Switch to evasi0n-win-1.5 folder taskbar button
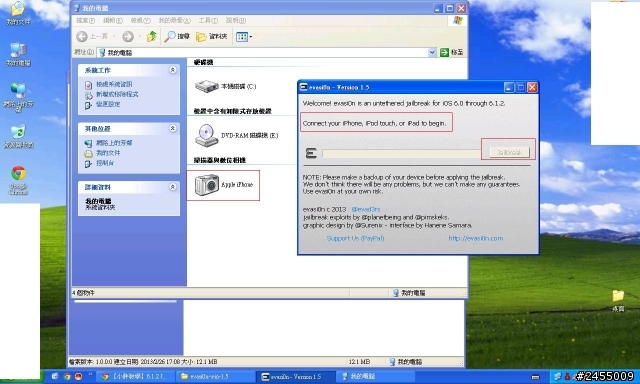Screen dimensions: 640x384 [x=216, y=376]
